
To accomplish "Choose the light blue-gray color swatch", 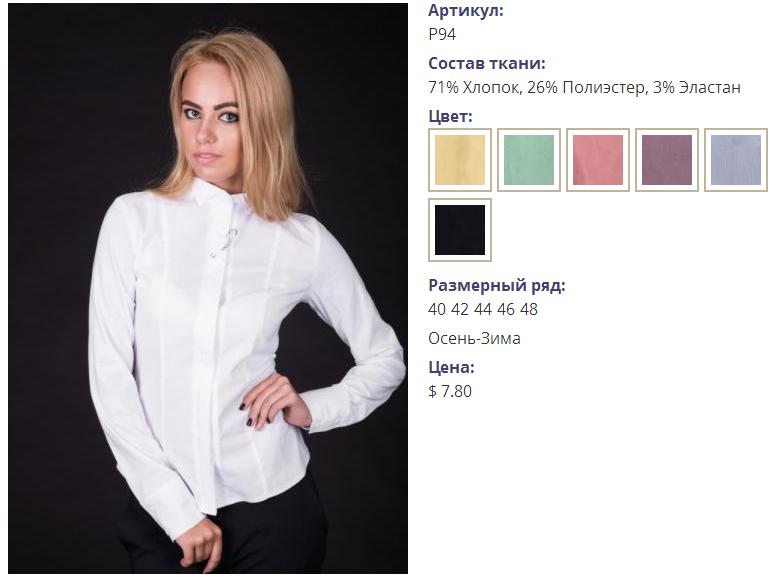I will click(736, 160).
